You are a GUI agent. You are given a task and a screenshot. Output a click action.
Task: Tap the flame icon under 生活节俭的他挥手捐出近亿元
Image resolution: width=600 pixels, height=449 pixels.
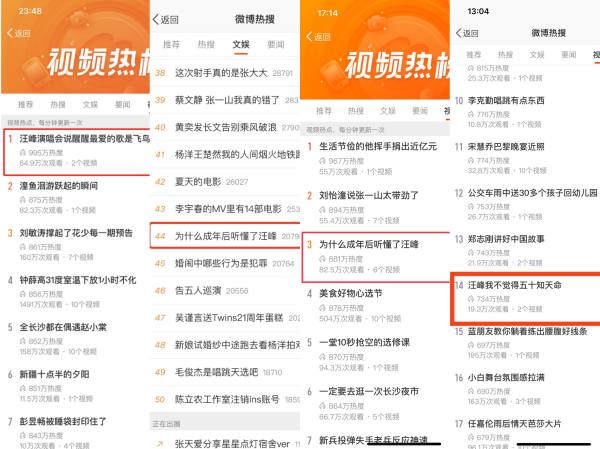coord(323,161)
